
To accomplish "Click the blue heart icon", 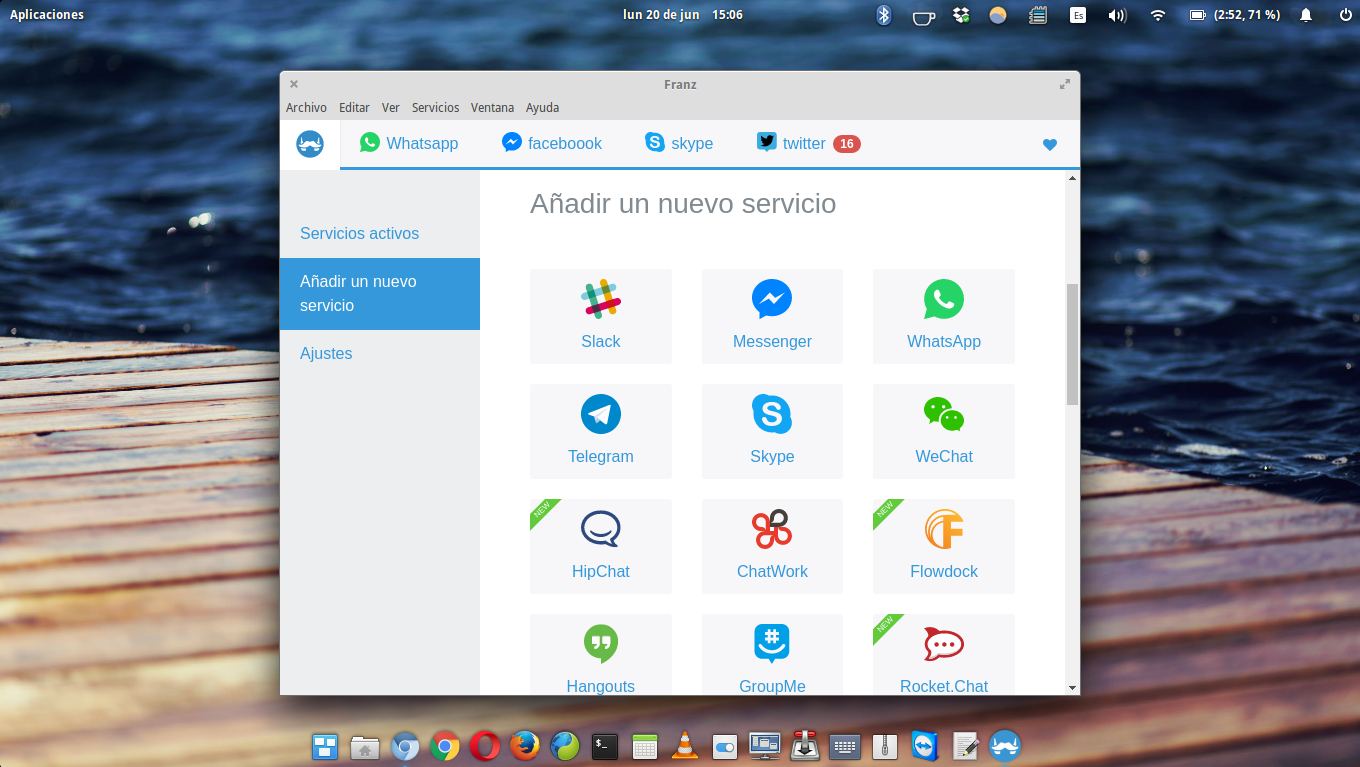I will pos(1049,144).
